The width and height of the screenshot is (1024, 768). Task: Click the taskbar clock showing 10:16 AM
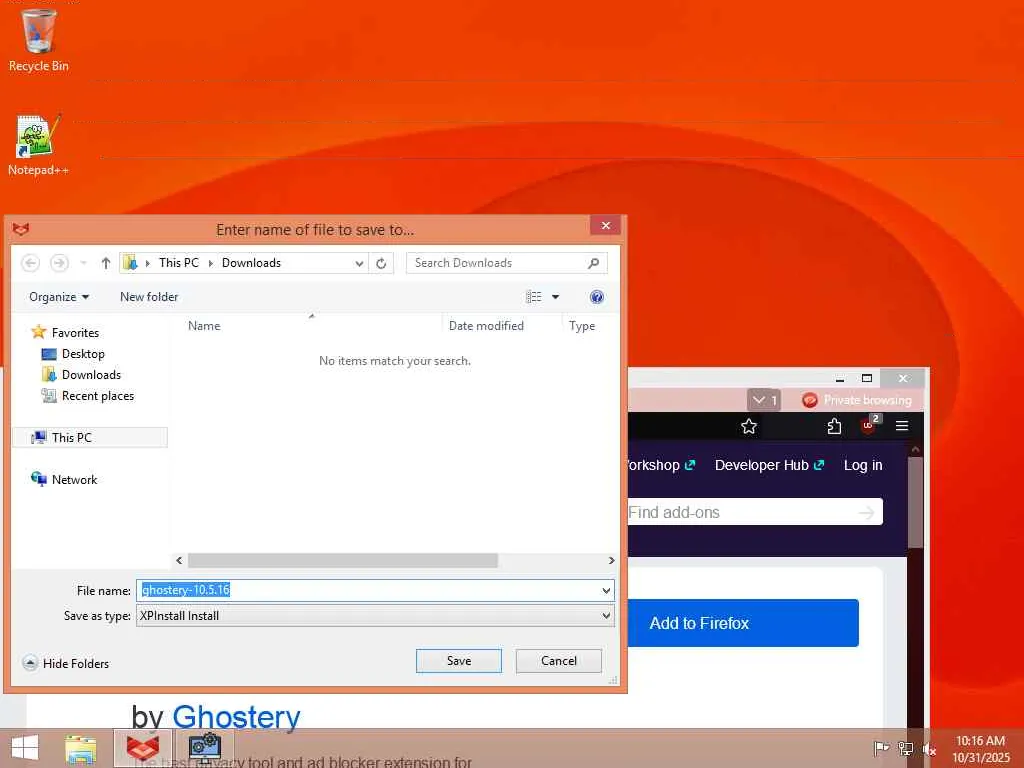(x=980, y=749)
